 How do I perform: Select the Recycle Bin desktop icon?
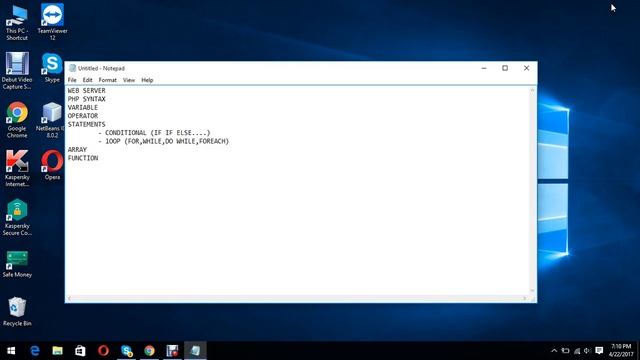click(17, 312)
